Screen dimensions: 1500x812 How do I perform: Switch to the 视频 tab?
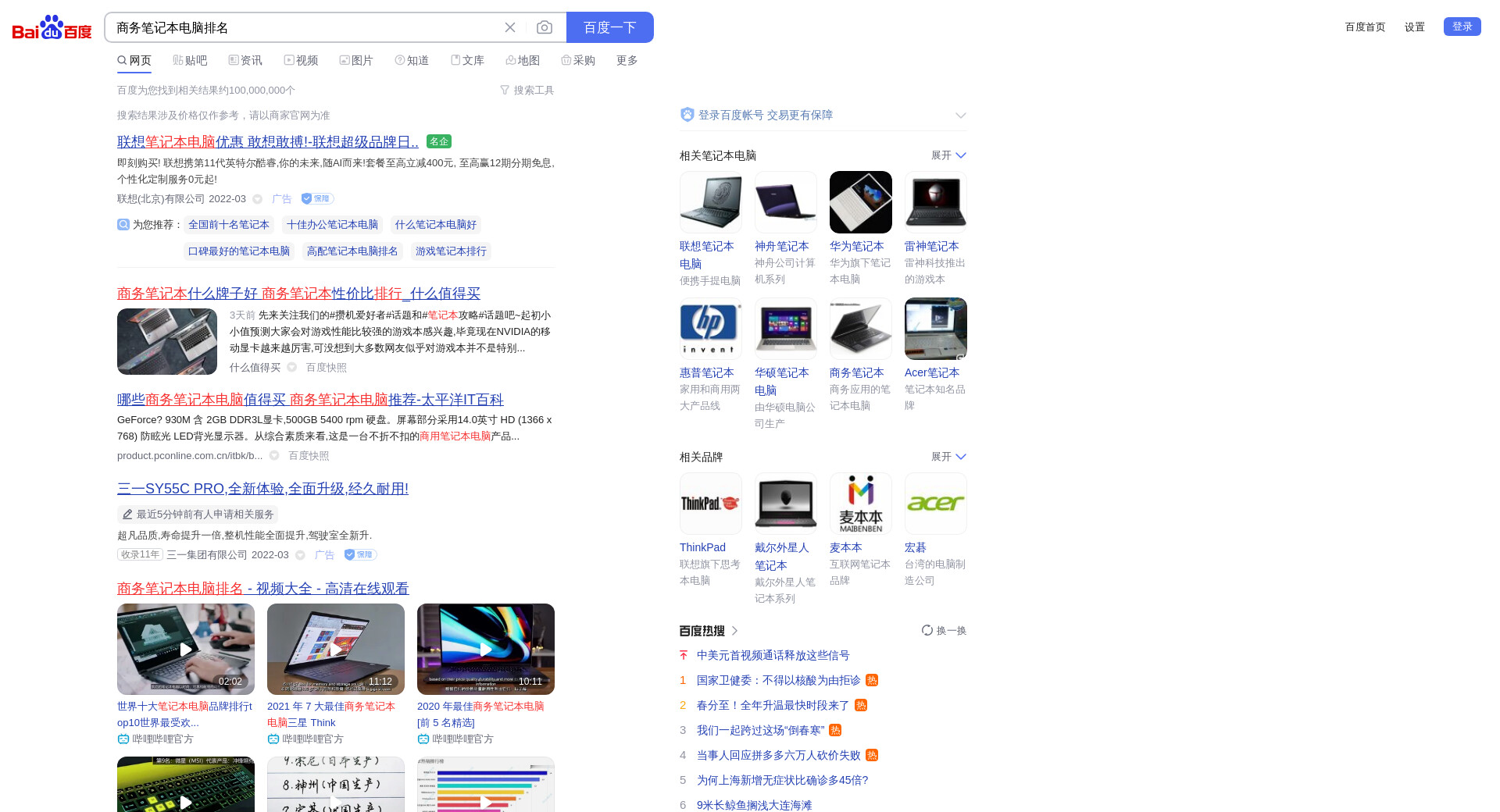pyautogui.click(x=301, y=60)
